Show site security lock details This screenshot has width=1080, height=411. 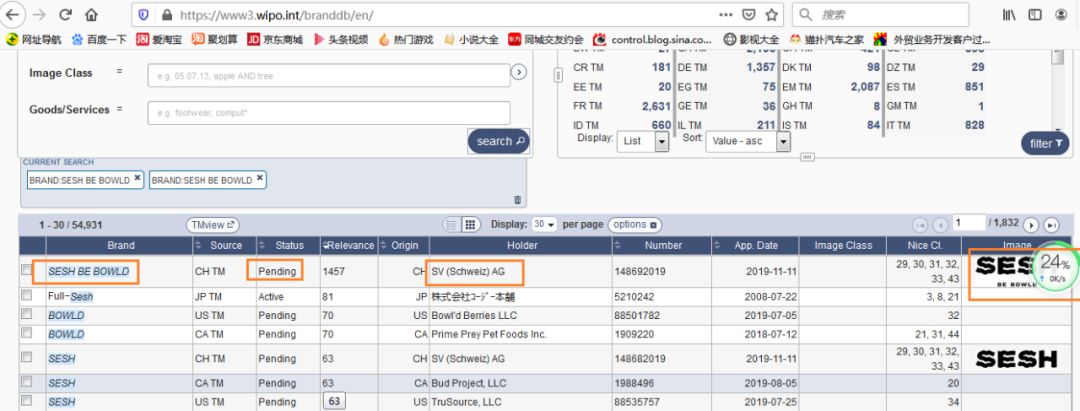(x=165, y=14)
